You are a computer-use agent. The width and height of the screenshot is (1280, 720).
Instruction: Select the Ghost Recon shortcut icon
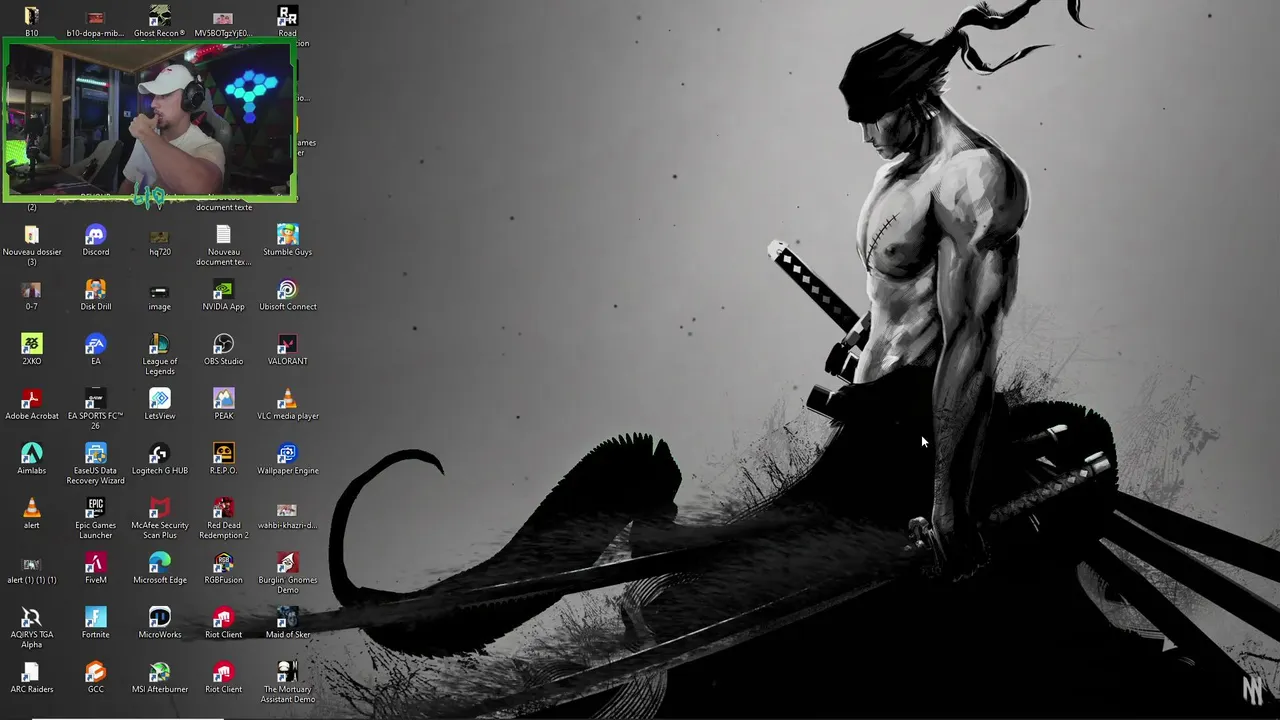pyautogui.click(x=160, y=16)
